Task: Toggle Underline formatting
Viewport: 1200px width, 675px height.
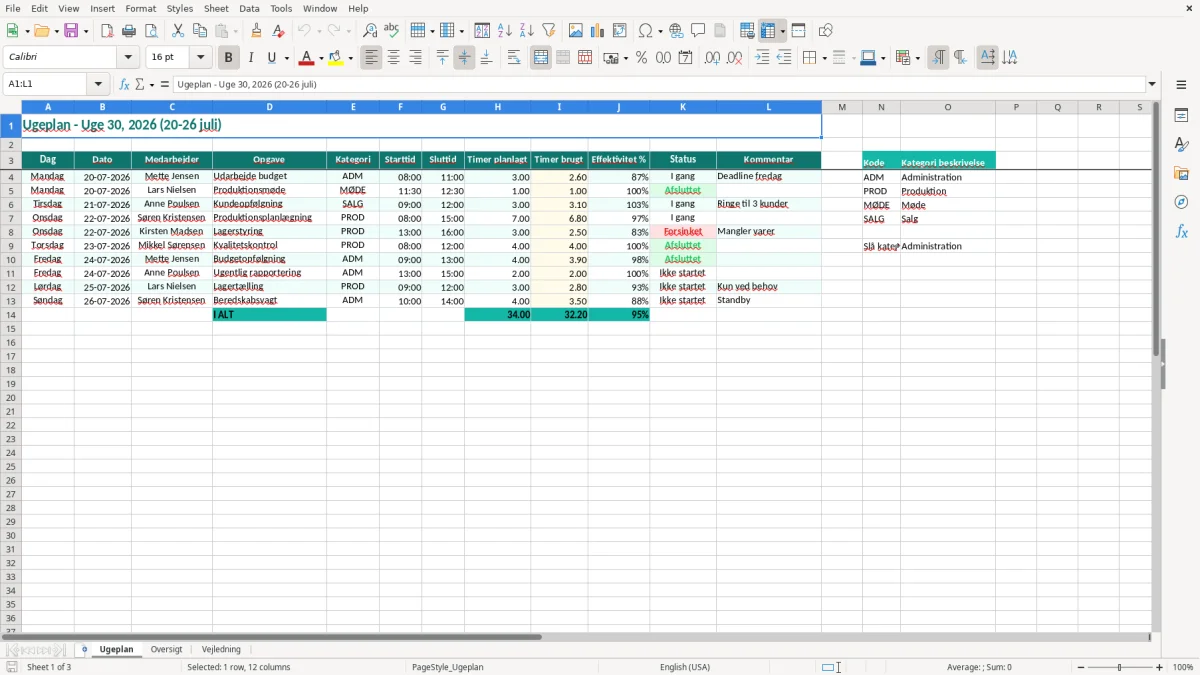Action: tap(271, 58)
